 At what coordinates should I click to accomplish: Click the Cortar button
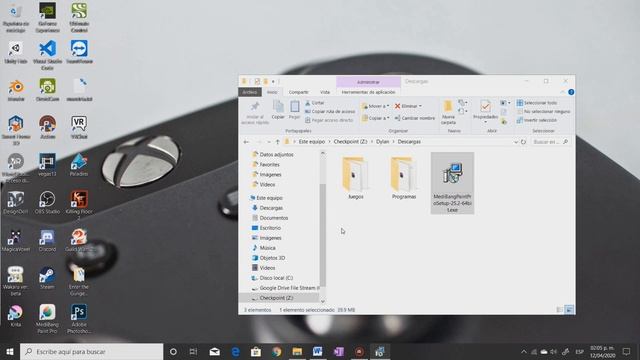(315, 103)
